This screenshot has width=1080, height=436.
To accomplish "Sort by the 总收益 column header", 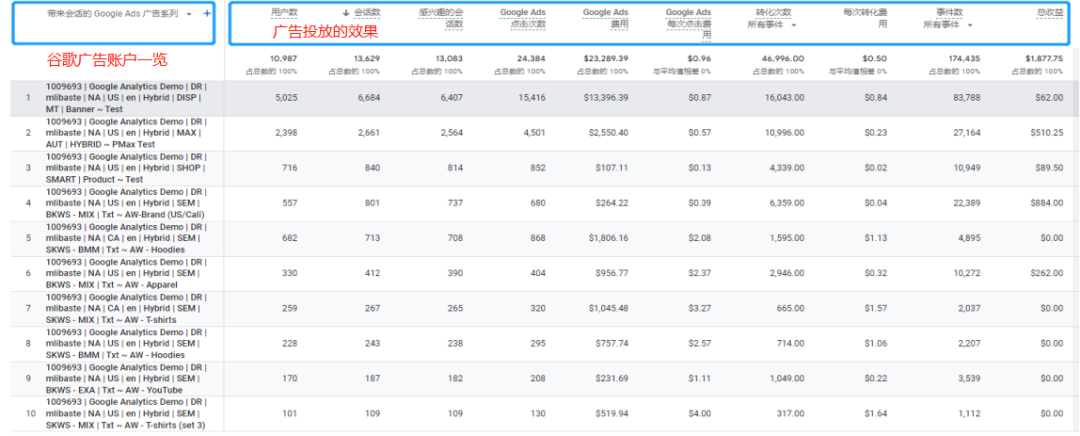I will (1050, 12).
